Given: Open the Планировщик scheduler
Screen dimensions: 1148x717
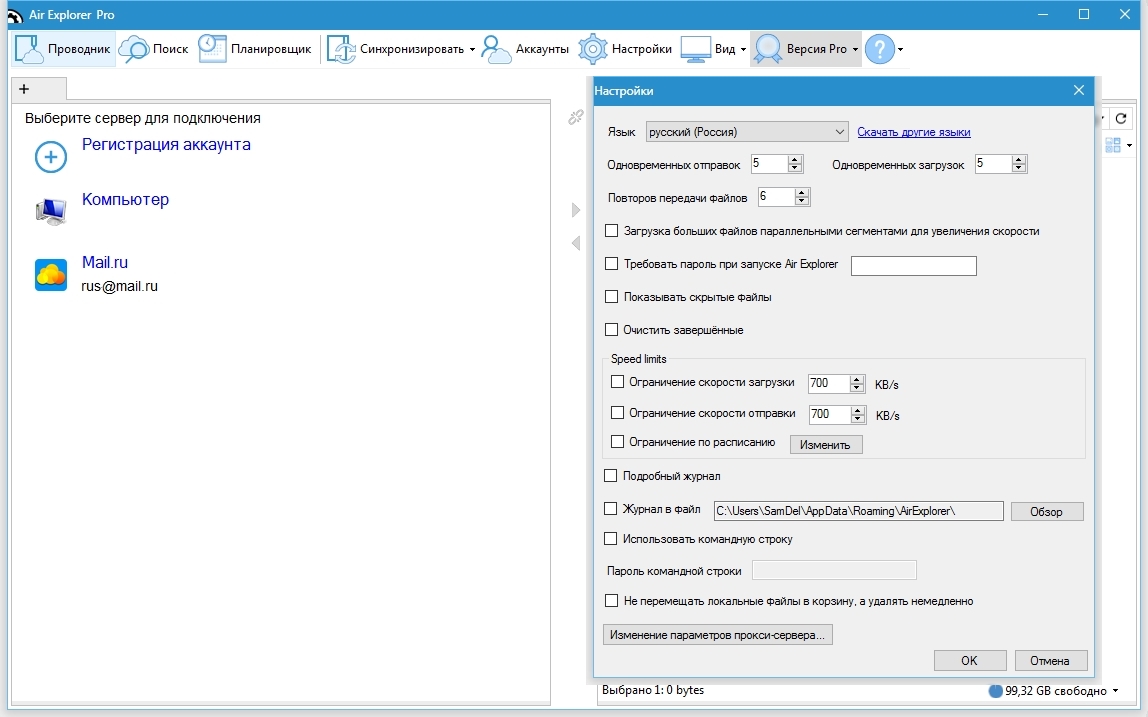Looking at the screenshot, I should (x=213, y=49).
